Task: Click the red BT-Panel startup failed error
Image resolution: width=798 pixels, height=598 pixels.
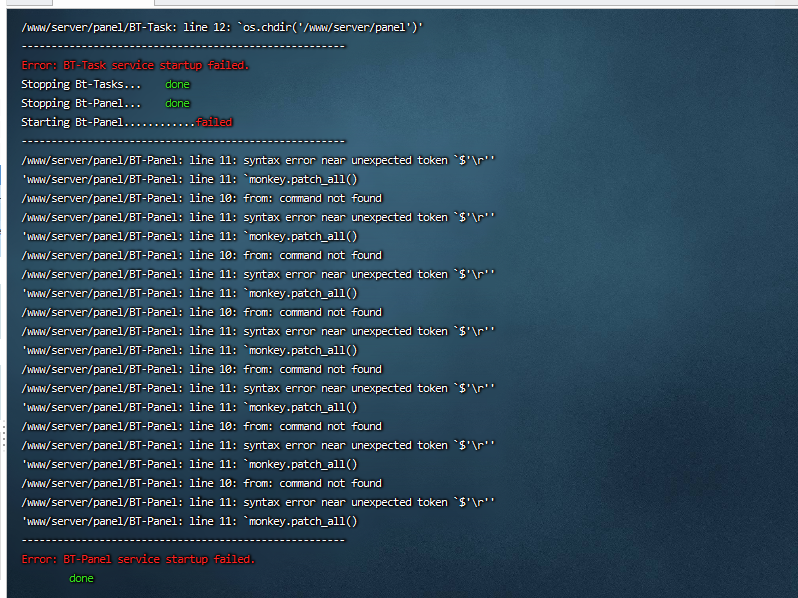Action: tap(138, 559)
